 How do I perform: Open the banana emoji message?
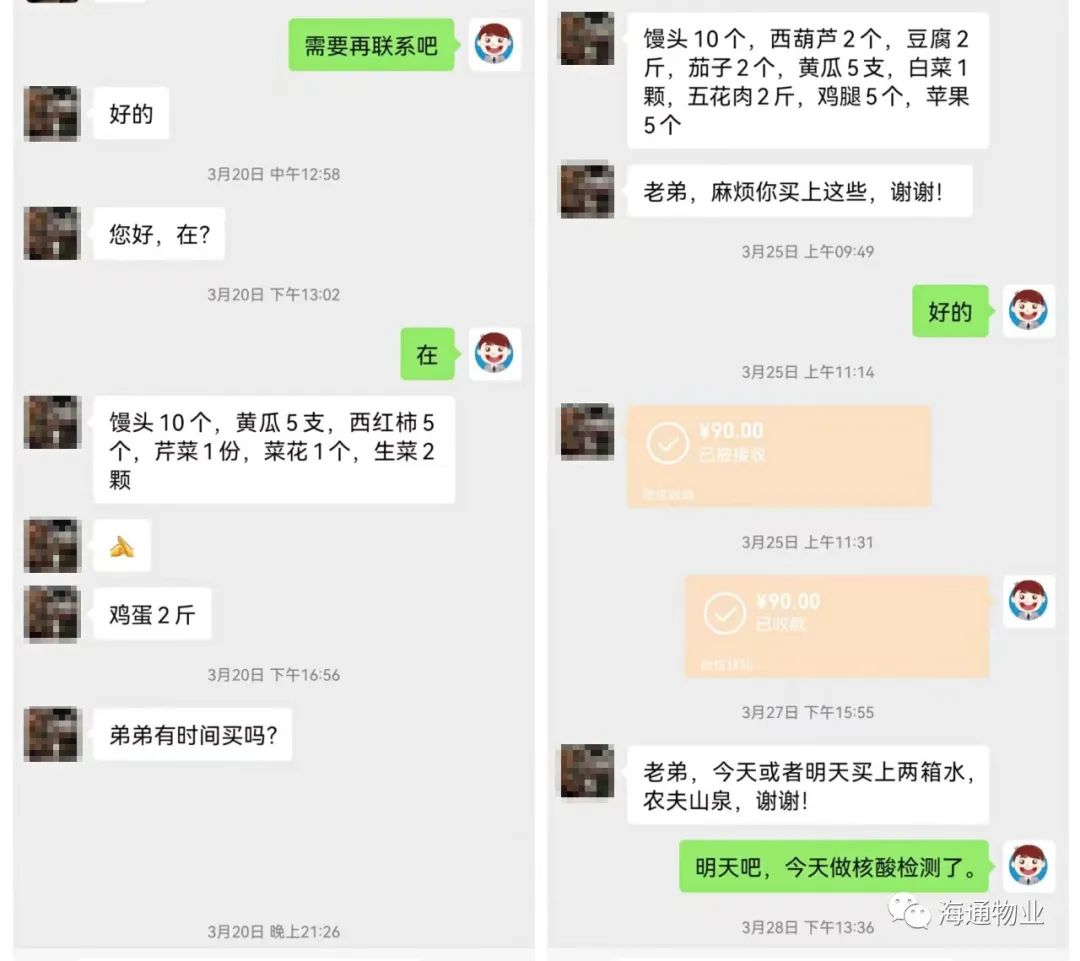click(122, 547)
